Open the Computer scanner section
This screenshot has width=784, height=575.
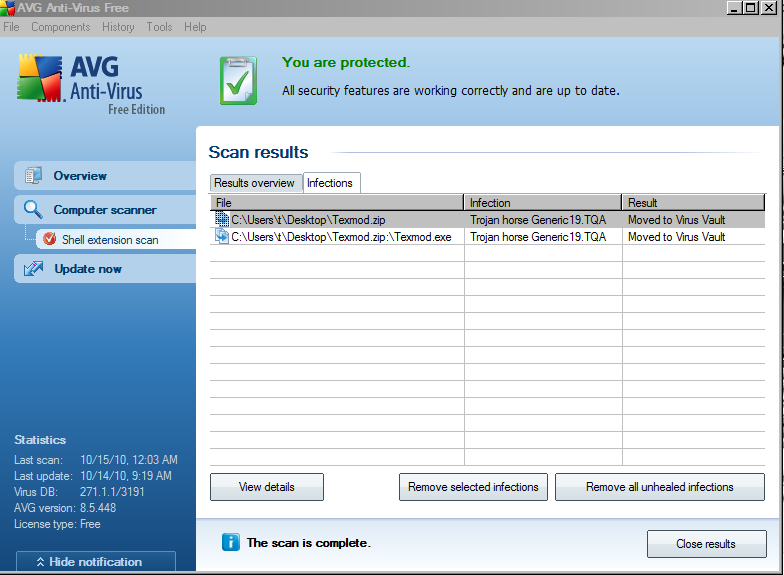tap(106, 210)
